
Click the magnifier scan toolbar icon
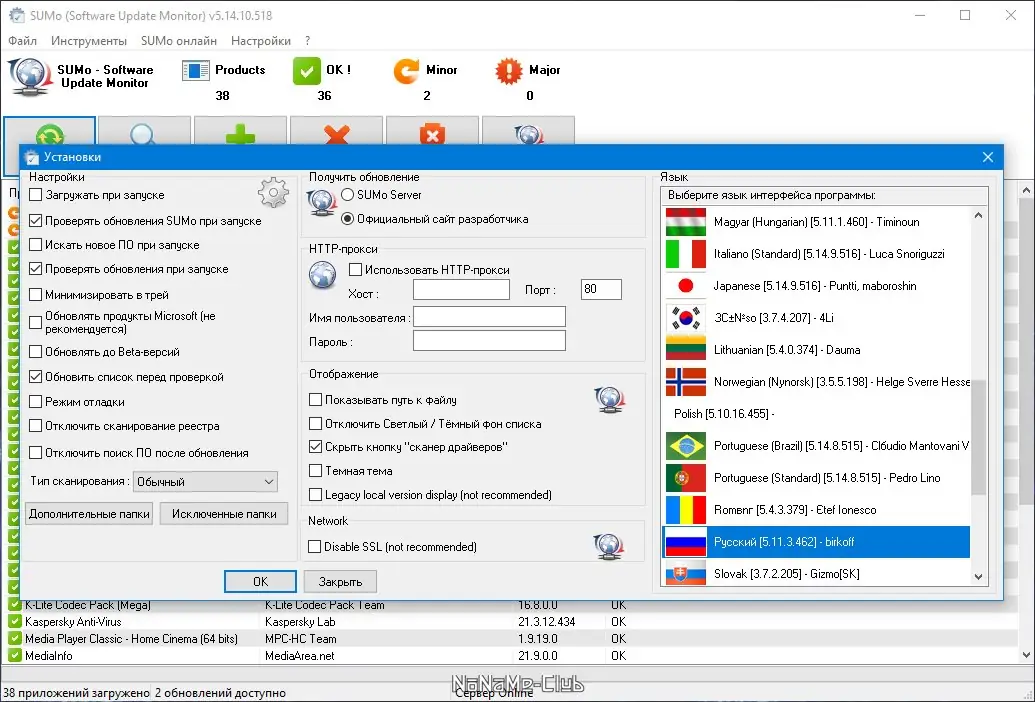(x=144, y=135)
